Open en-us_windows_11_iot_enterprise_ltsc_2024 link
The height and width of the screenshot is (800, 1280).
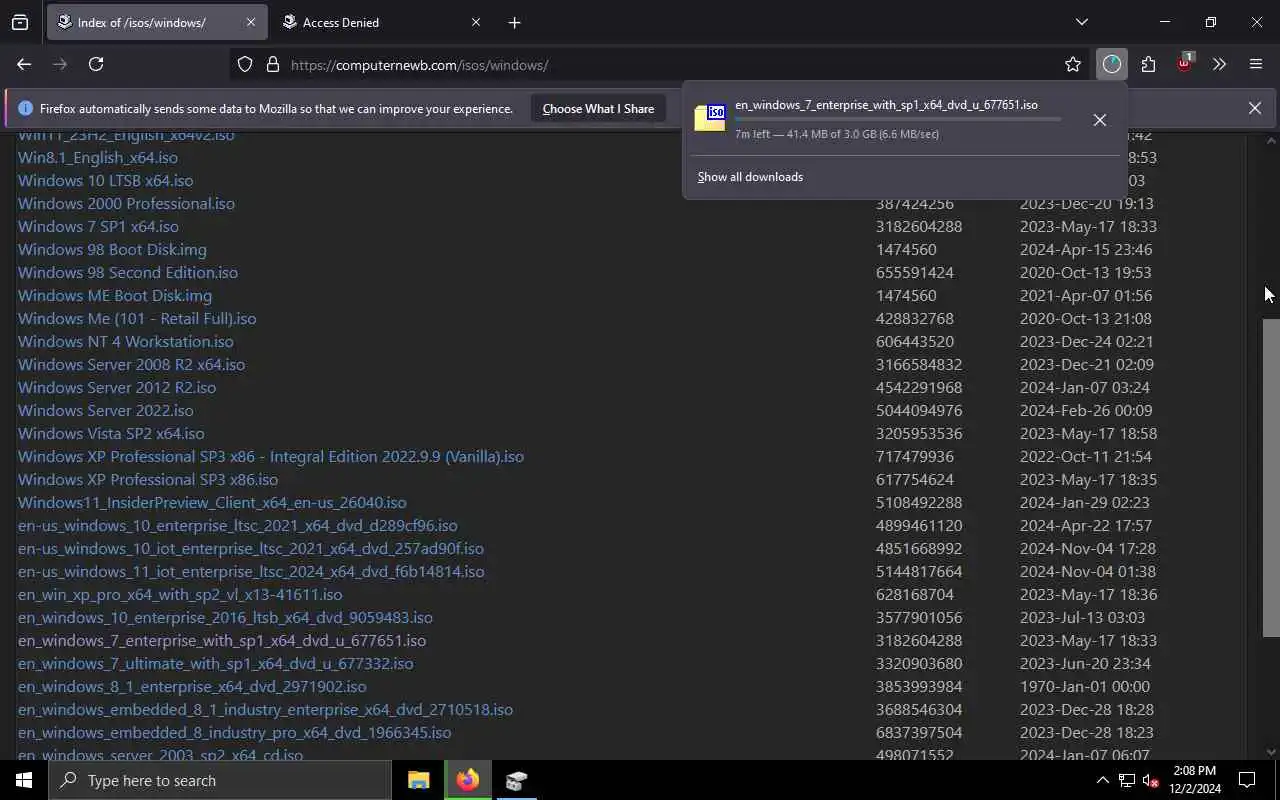[251, 571]
